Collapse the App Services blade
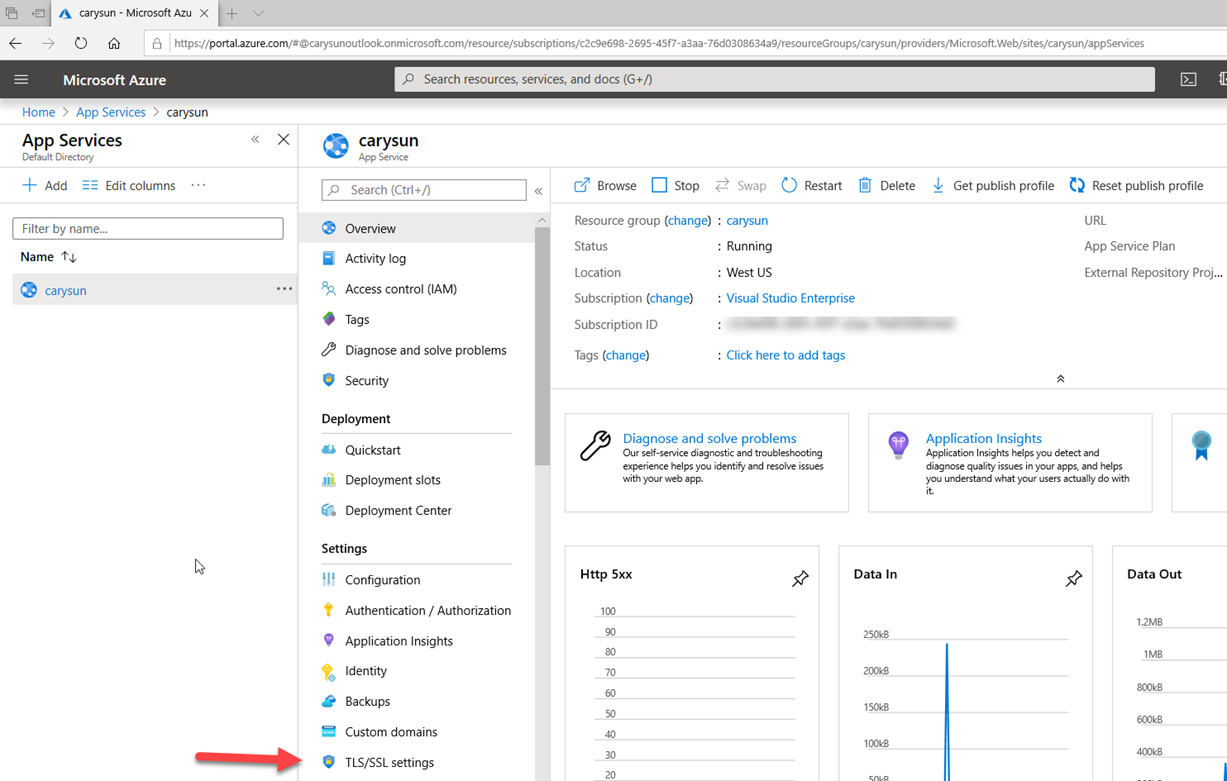This screenshot has width=1227, height=781. (255, 140)
